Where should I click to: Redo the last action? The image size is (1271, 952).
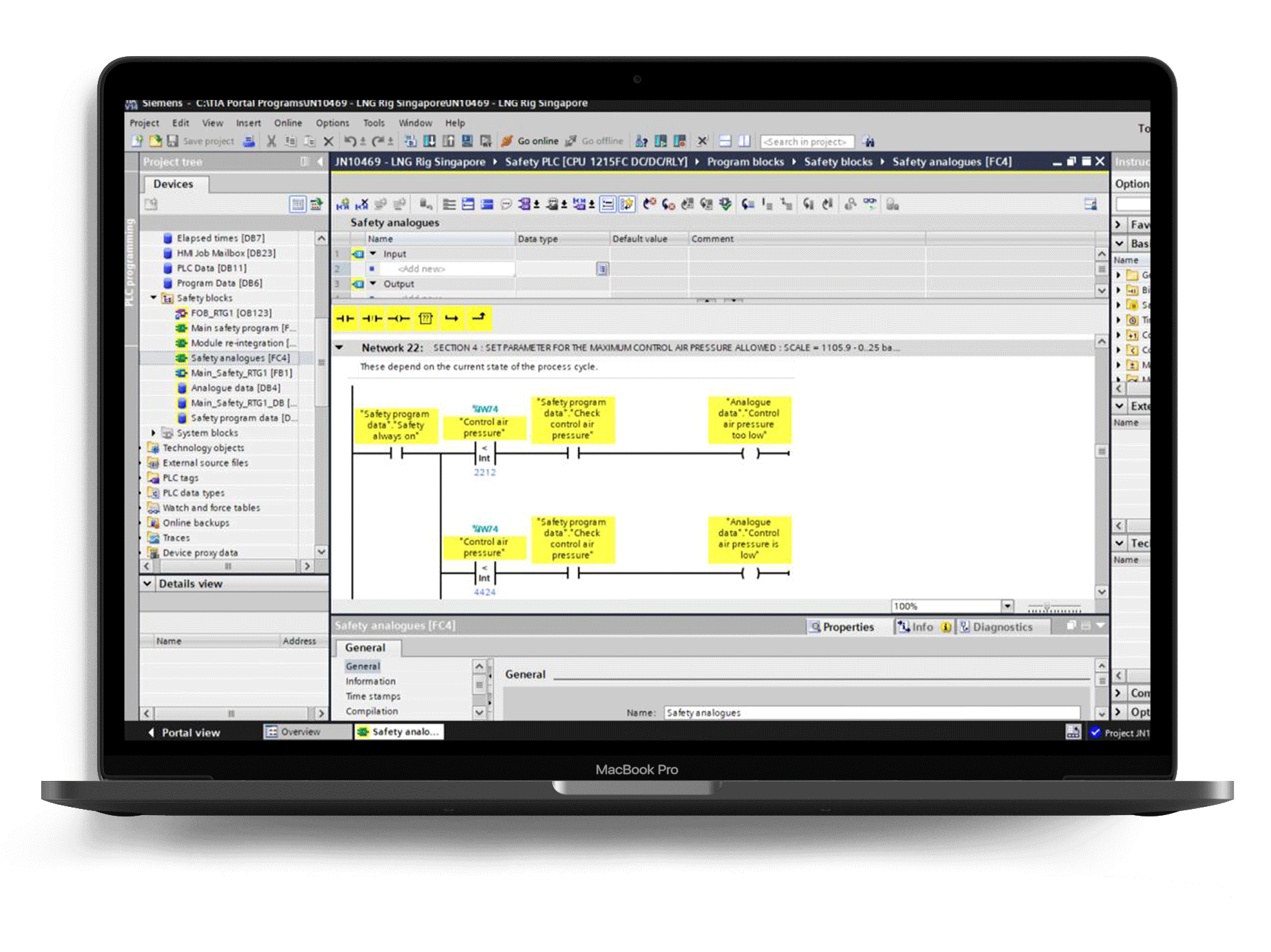coord(377,141)
